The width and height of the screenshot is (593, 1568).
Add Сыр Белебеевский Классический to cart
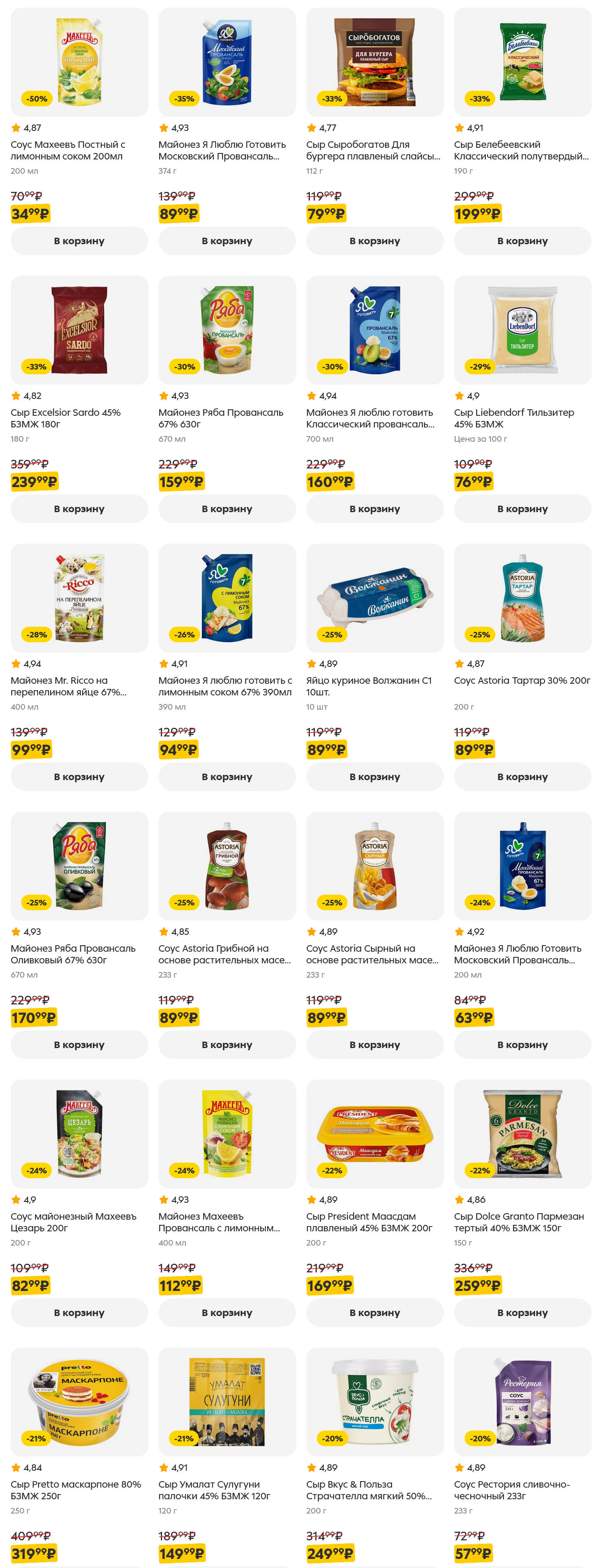click(522, 241)
